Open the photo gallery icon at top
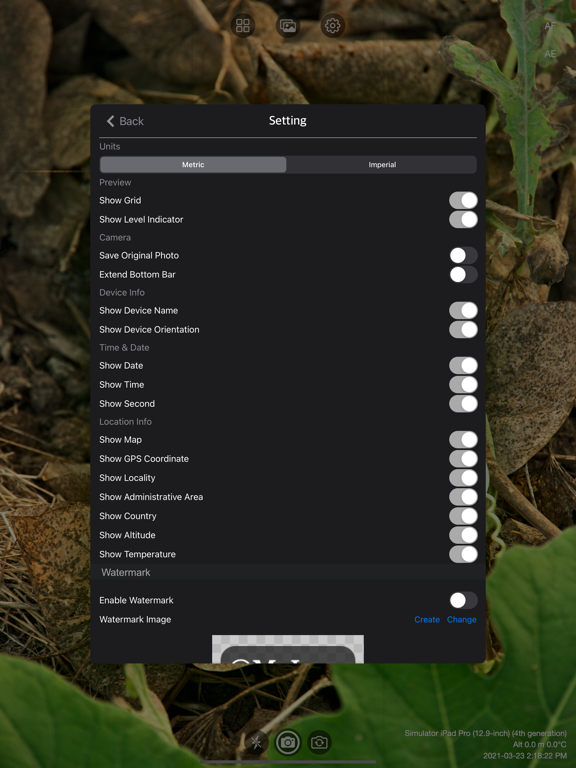Viewport: 576px width, 768px height. point(288,25)
